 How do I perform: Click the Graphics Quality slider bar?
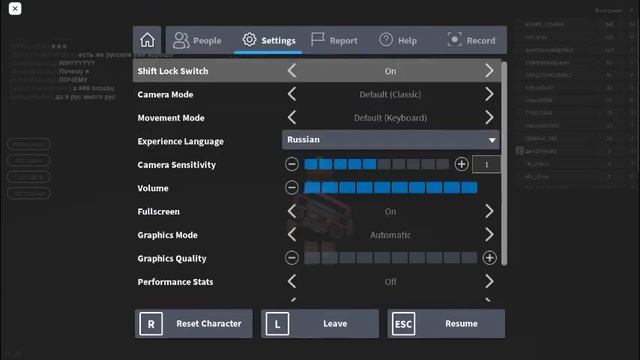391,258
